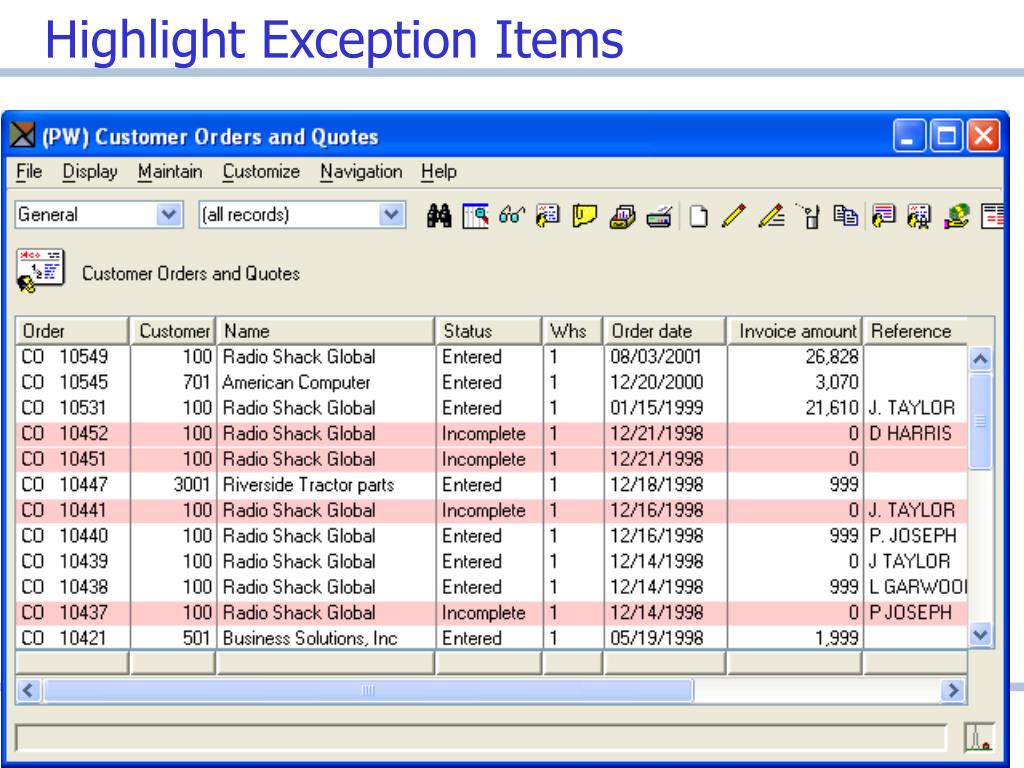Open the Maintain menu

170,171
